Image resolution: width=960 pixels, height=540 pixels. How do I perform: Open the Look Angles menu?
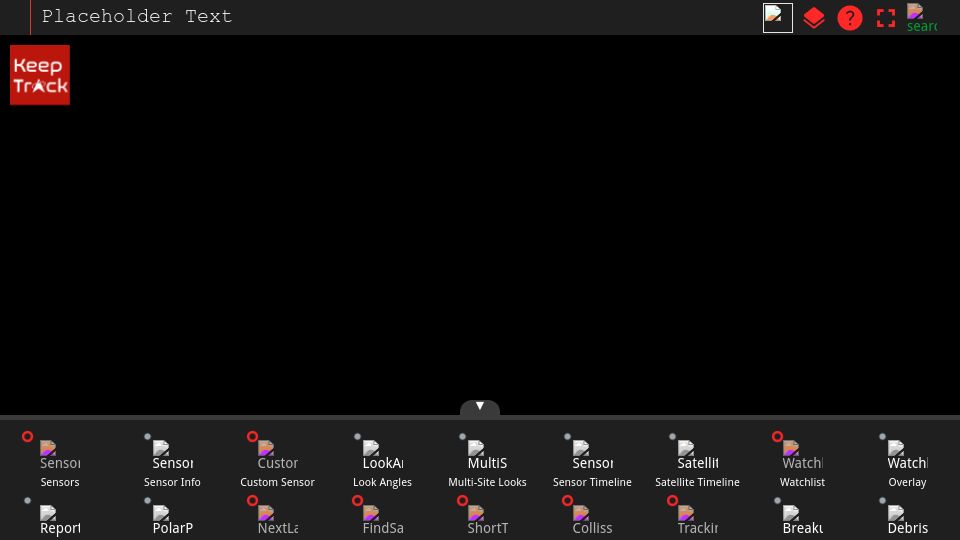pyautogui.click(x=382, y=461)
